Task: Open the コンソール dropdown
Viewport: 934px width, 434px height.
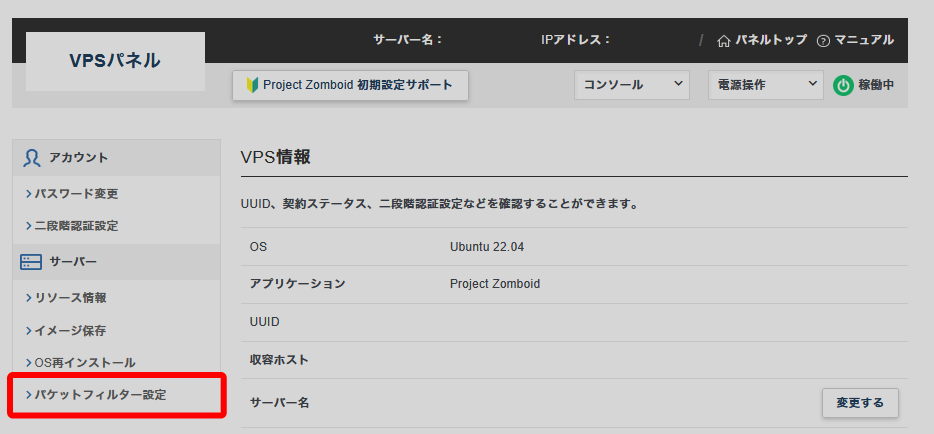Action: pyautogui.click(x=632, y=85)
